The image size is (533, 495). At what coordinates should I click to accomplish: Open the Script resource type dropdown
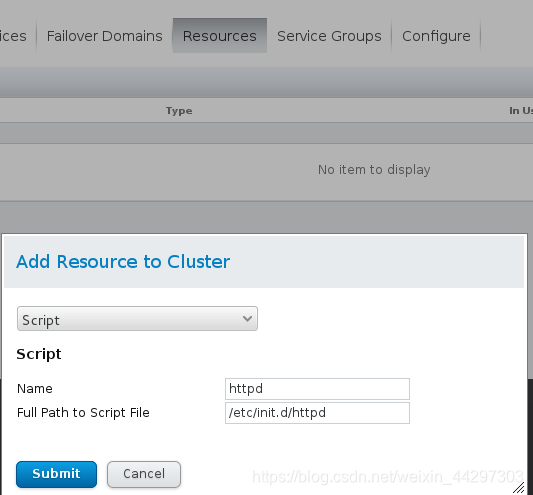click(137, 319)
